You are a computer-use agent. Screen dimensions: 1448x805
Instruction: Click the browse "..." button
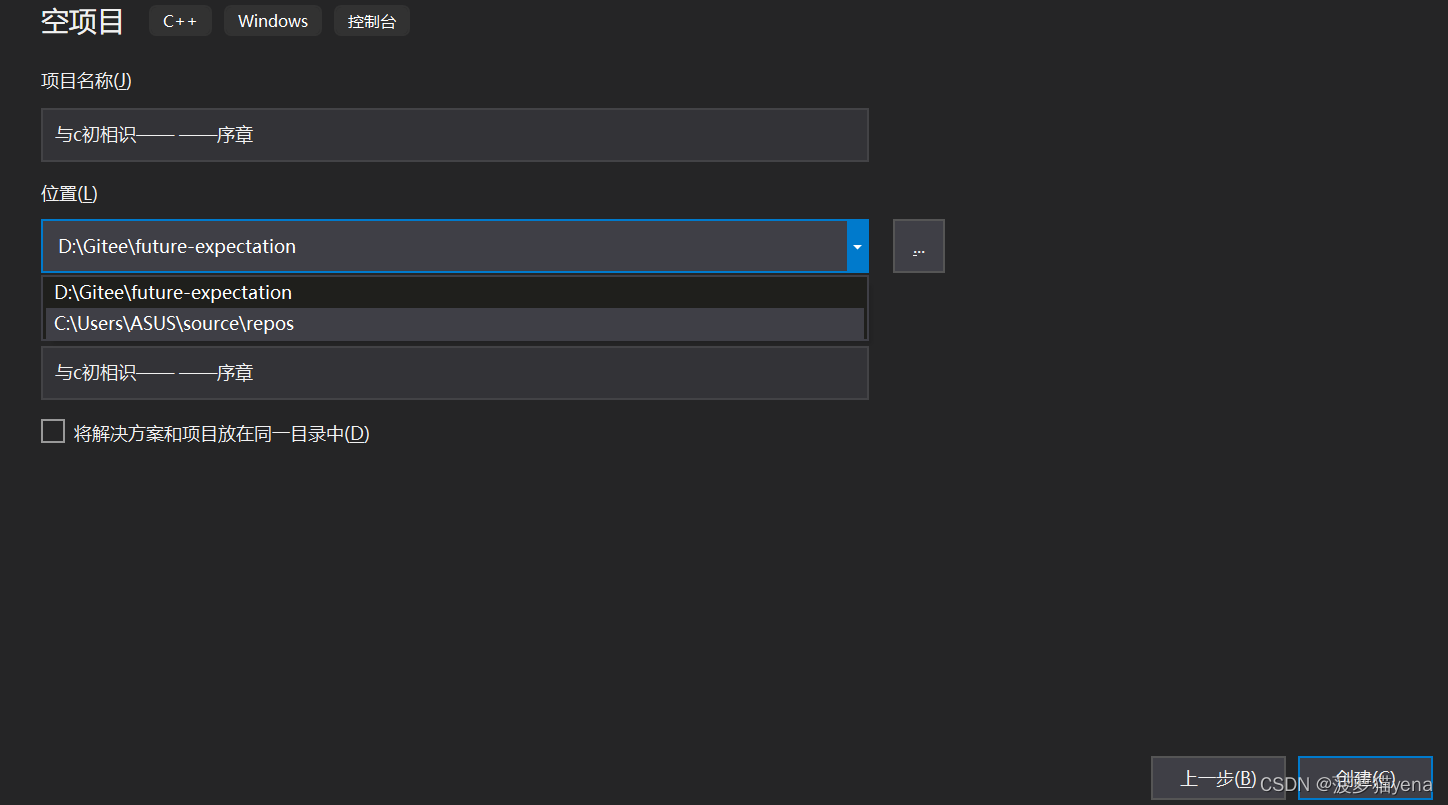coord(918,246)
